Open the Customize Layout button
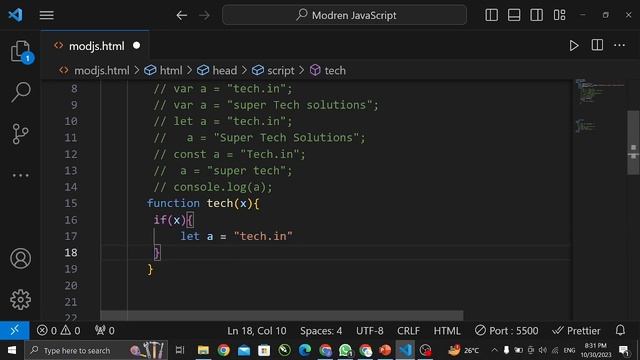The height and width of the screenshot is (360, 640). [560, 15]
